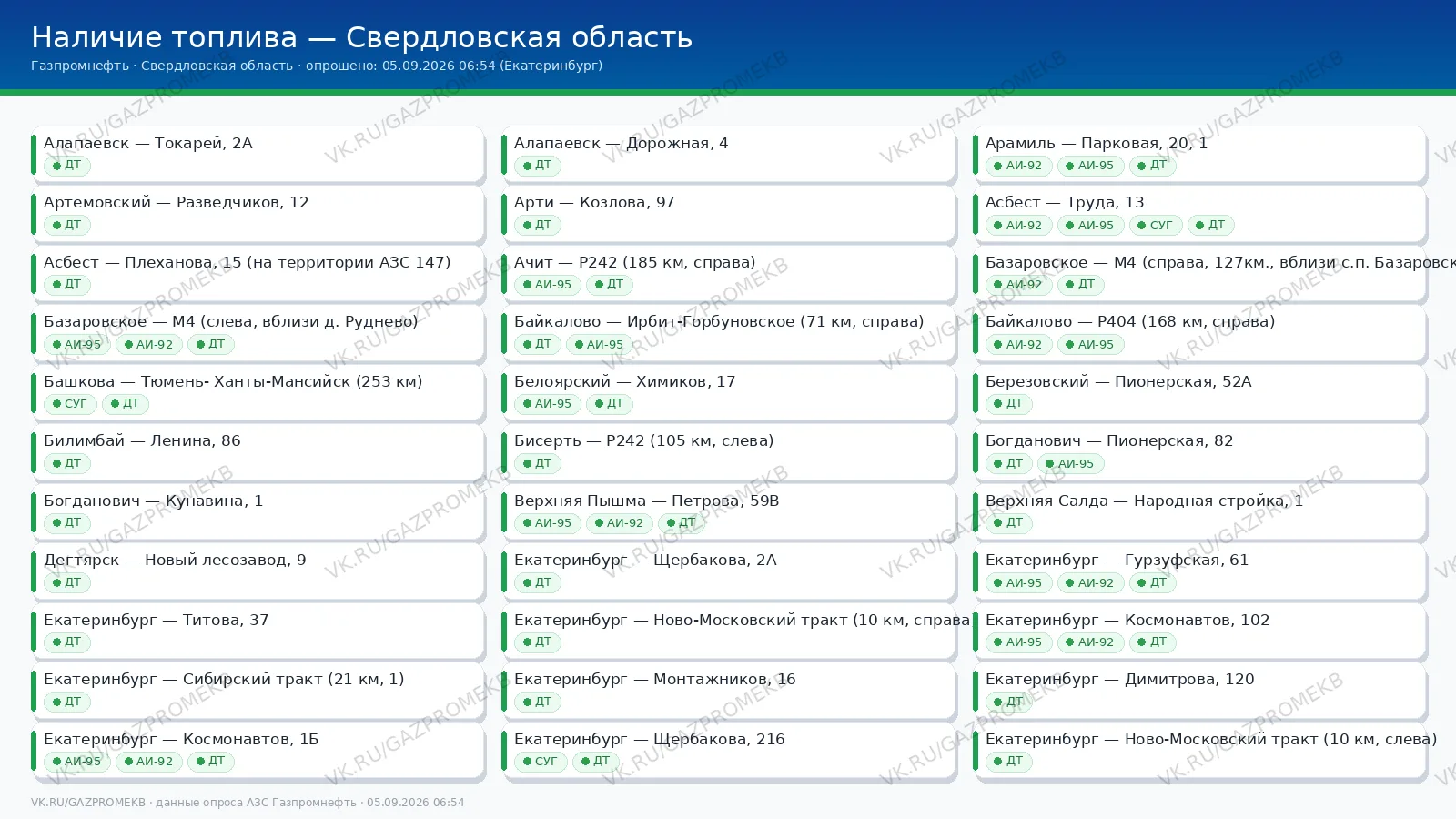
Task: Open the «Асбест — Труда, 13» title
Action: (1065, 202)
